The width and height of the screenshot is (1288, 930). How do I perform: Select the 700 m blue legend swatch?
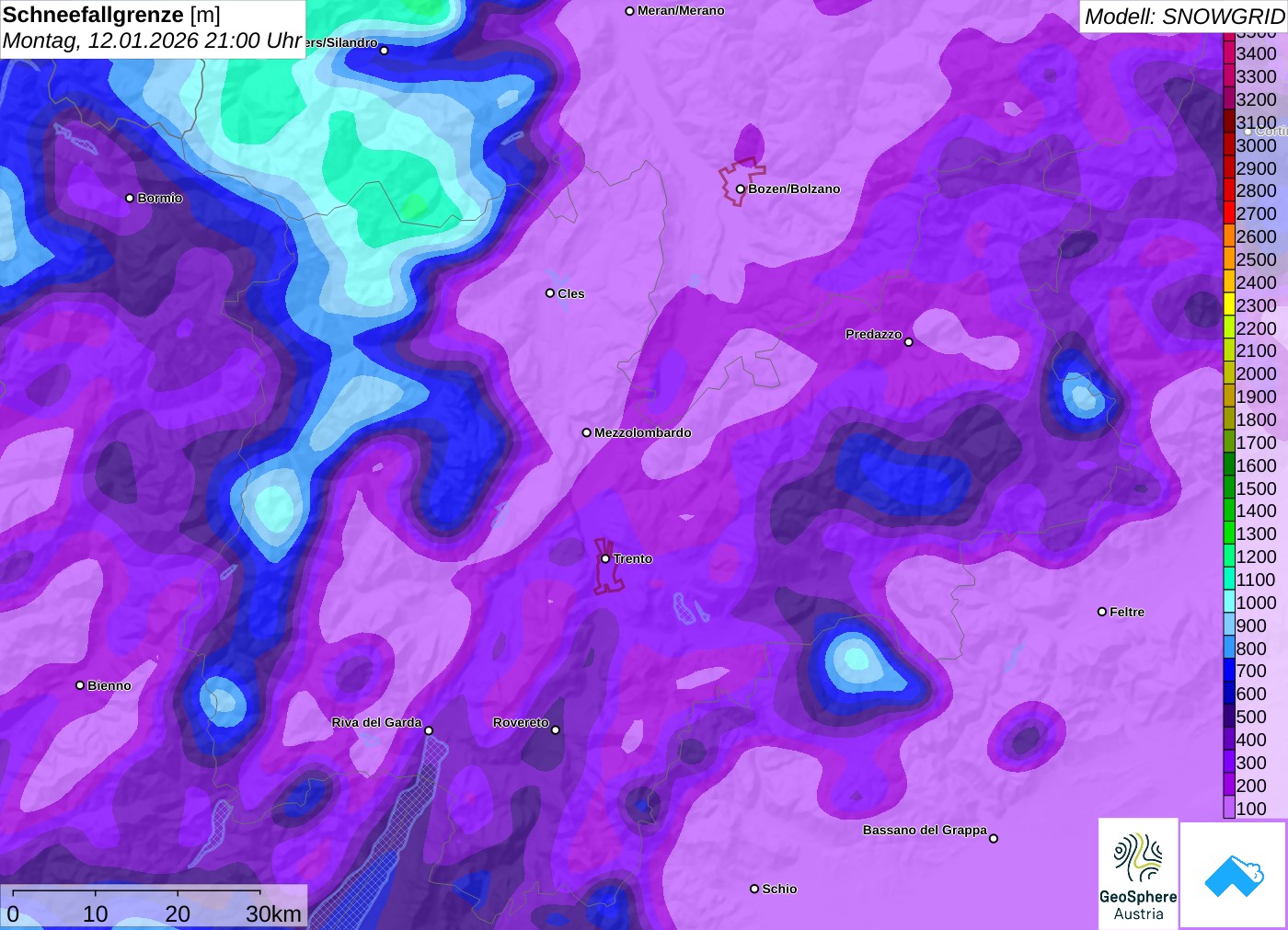click(x=1229, y=671)
